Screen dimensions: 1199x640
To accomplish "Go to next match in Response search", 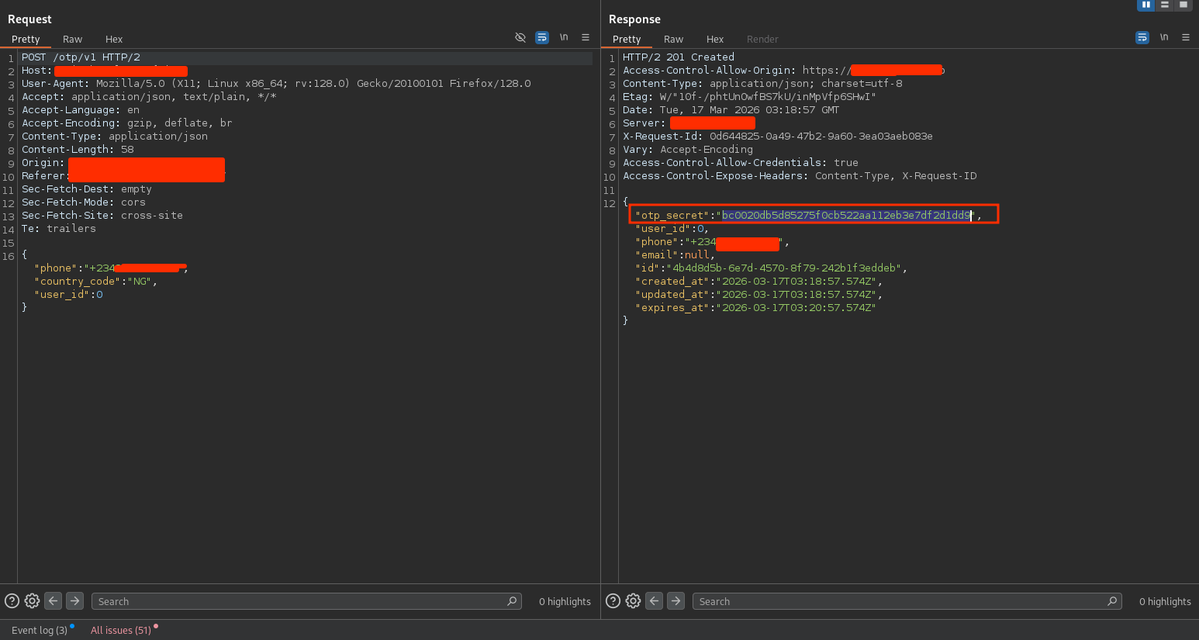I will (675, 601).
